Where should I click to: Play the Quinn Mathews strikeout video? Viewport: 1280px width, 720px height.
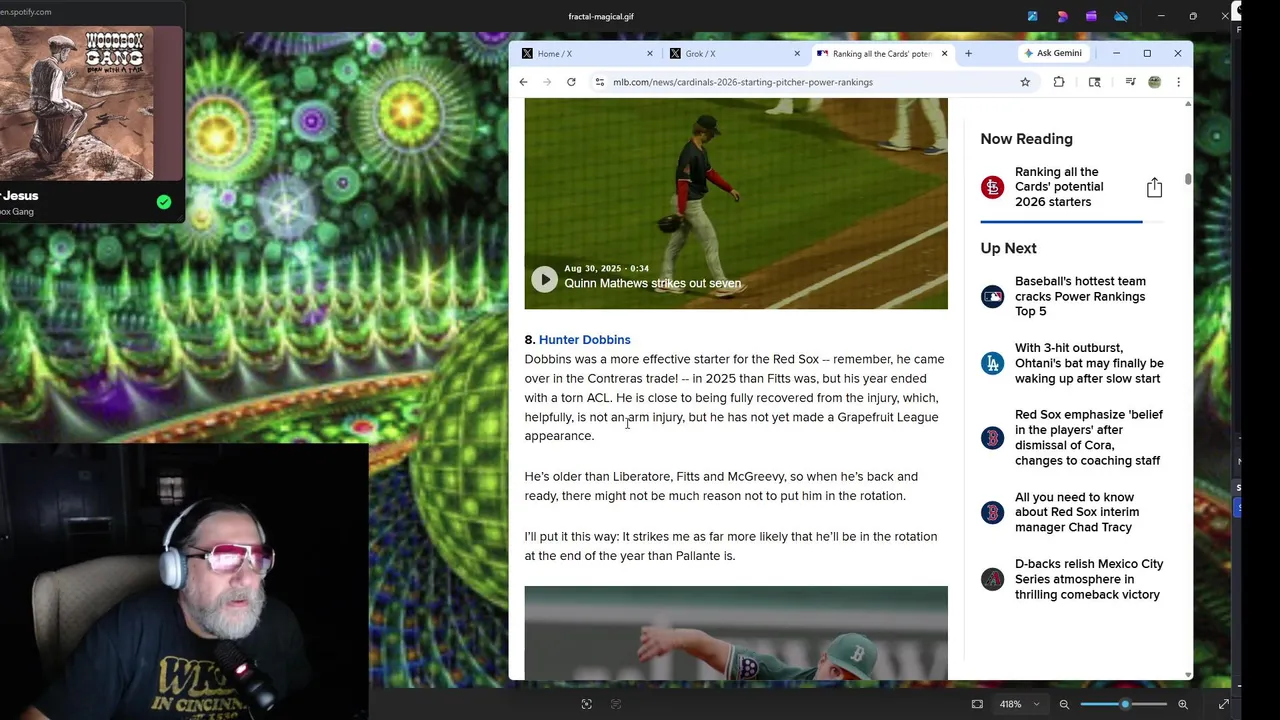click(544, 279)
